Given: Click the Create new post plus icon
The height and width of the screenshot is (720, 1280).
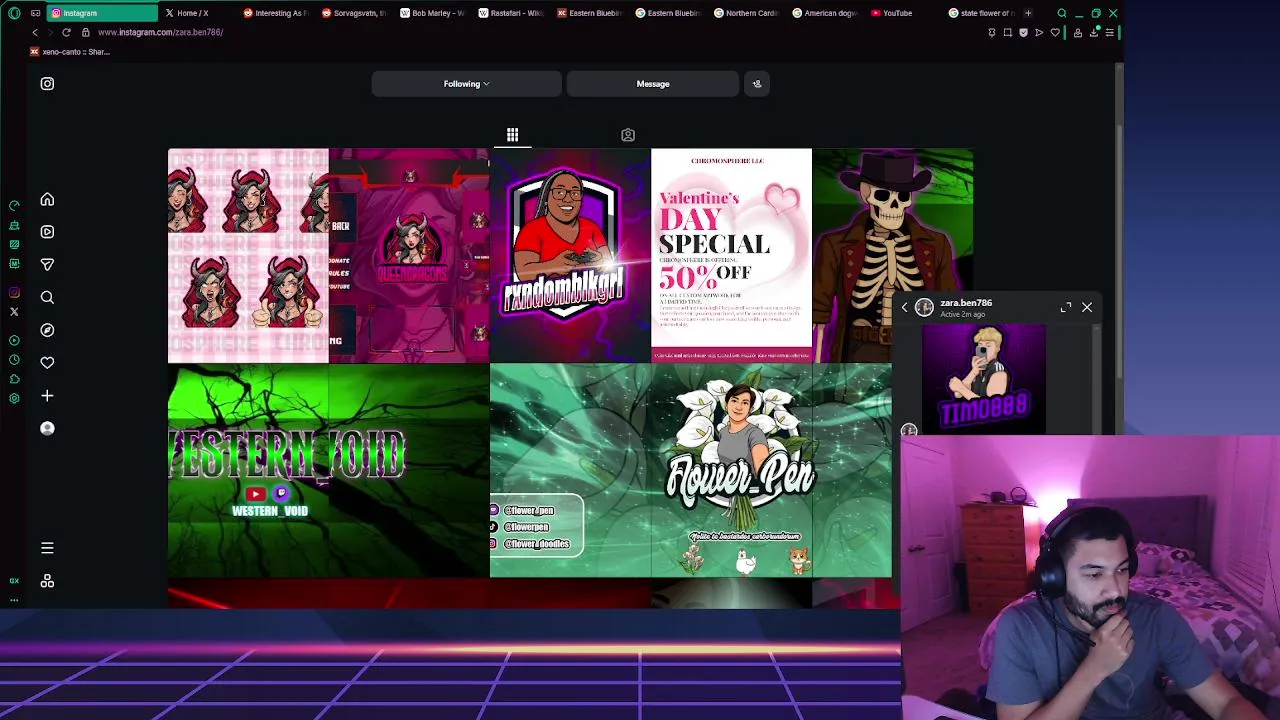Looking at the screenshot, I should tap(47, 396).
